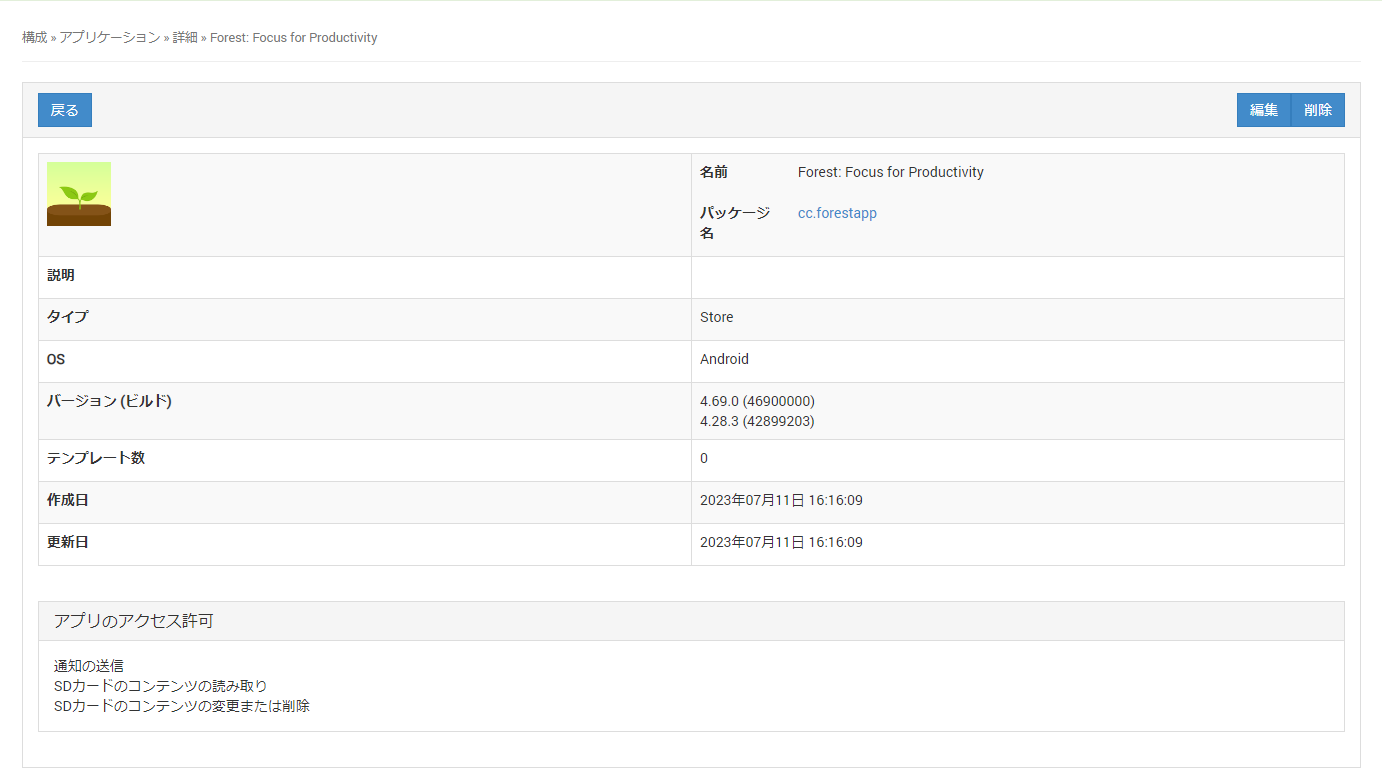Click the SDカードのコンテンツの読み取り permission

pyautogui.click(x=160, y=686)
